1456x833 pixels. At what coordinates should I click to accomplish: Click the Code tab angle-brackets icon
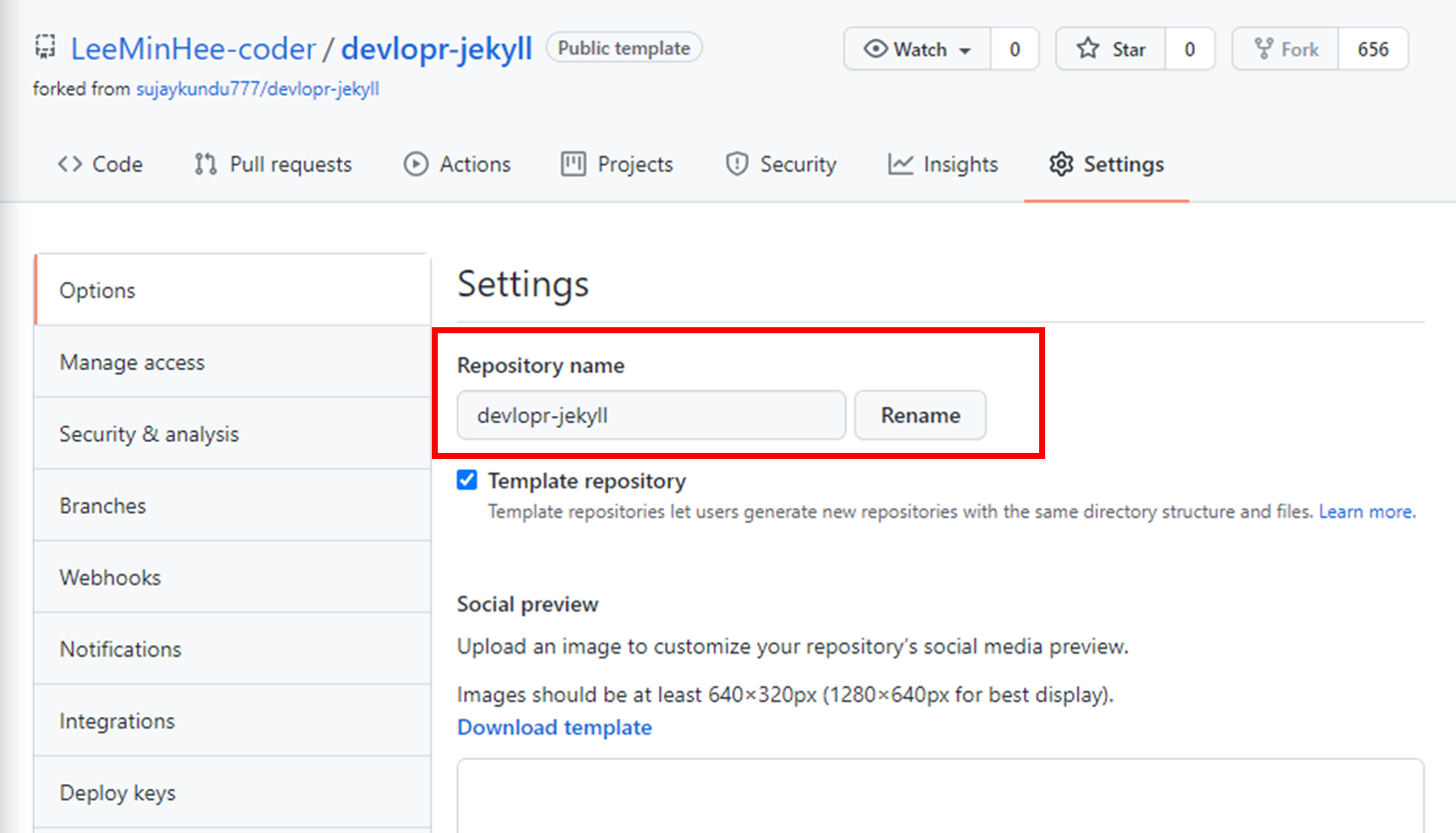70,164
